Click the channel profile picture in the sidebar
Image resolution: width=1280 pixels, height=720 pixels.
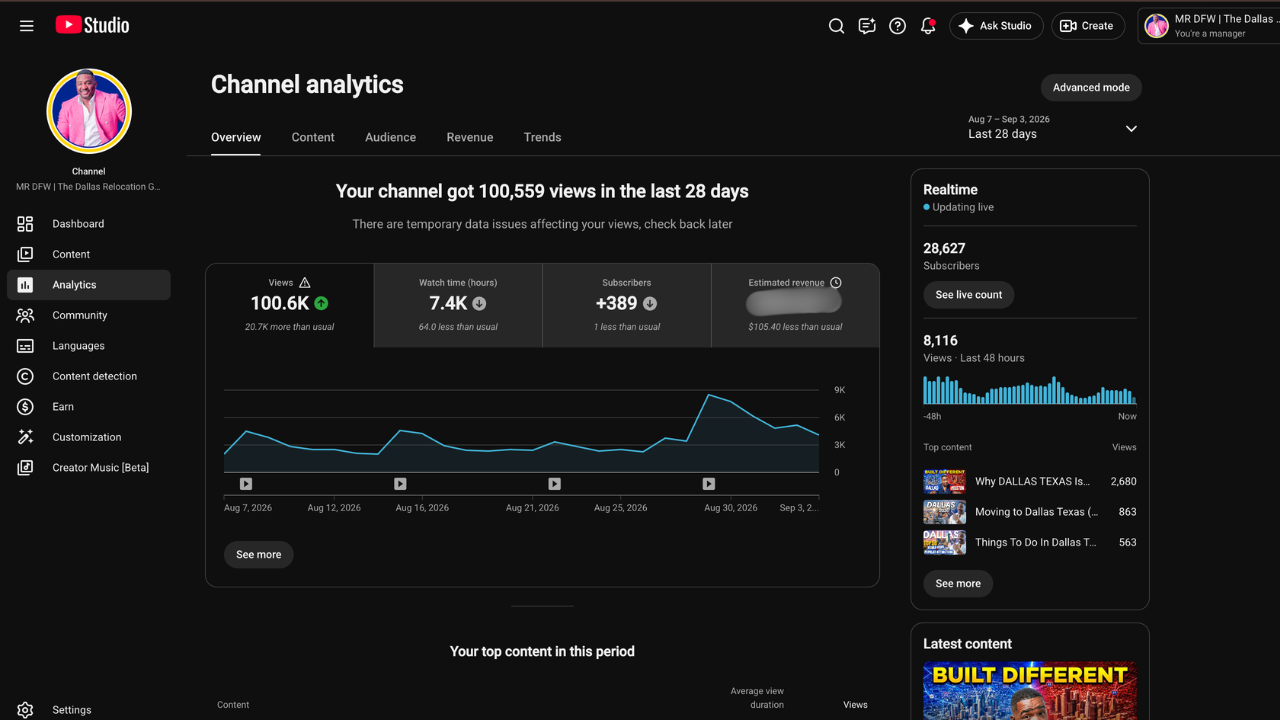[x=89, y=111]
